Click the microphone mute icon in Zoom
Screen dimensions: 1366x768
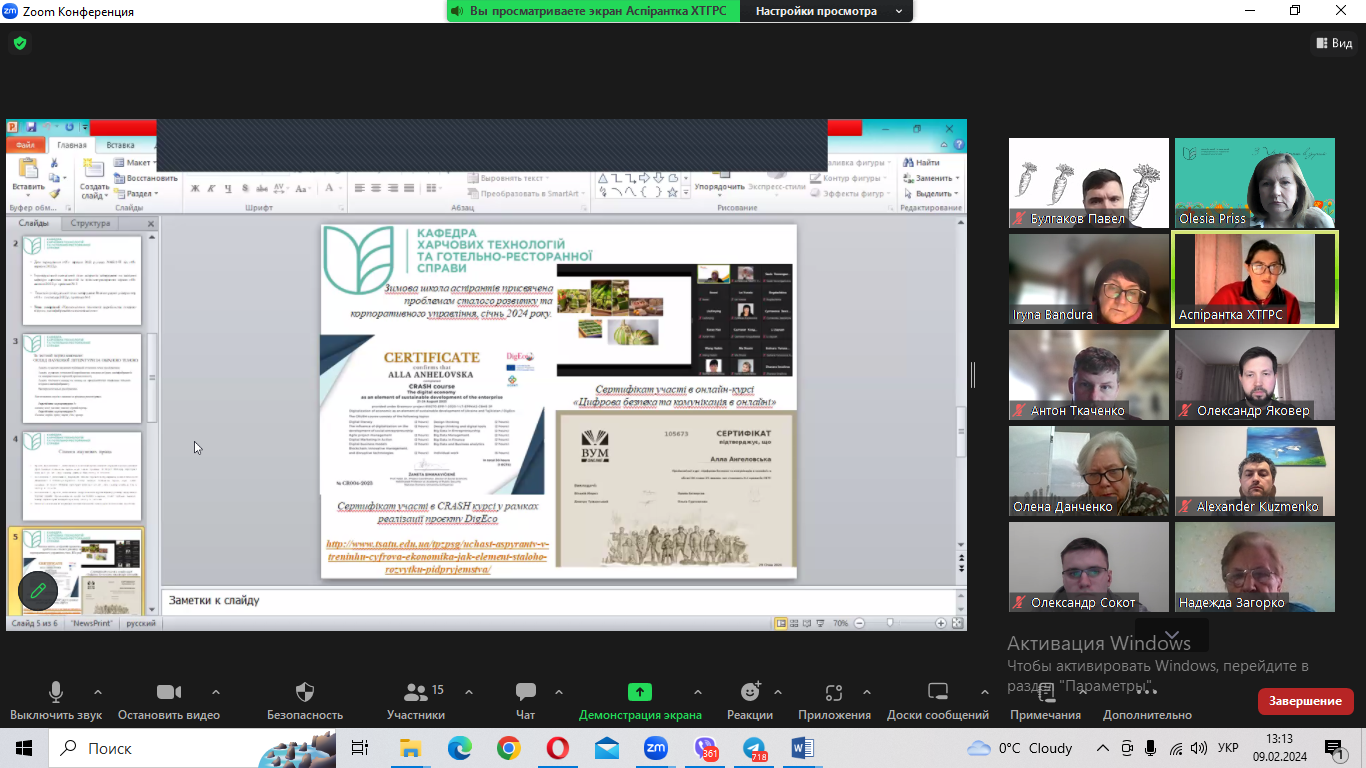[x=56, y=692]
